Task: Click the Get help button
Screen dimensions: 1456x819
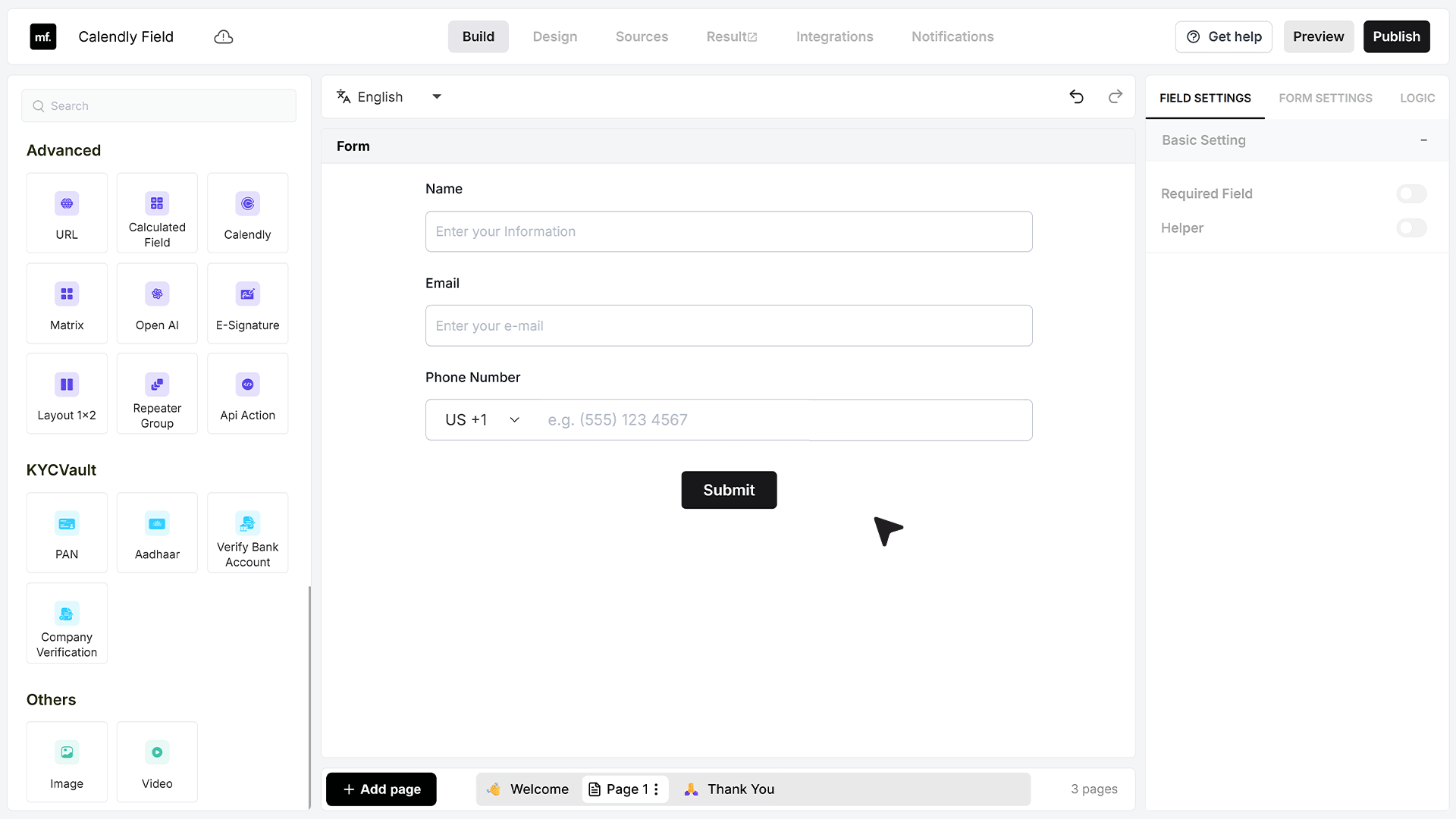Action: [x=1224, y=36]
